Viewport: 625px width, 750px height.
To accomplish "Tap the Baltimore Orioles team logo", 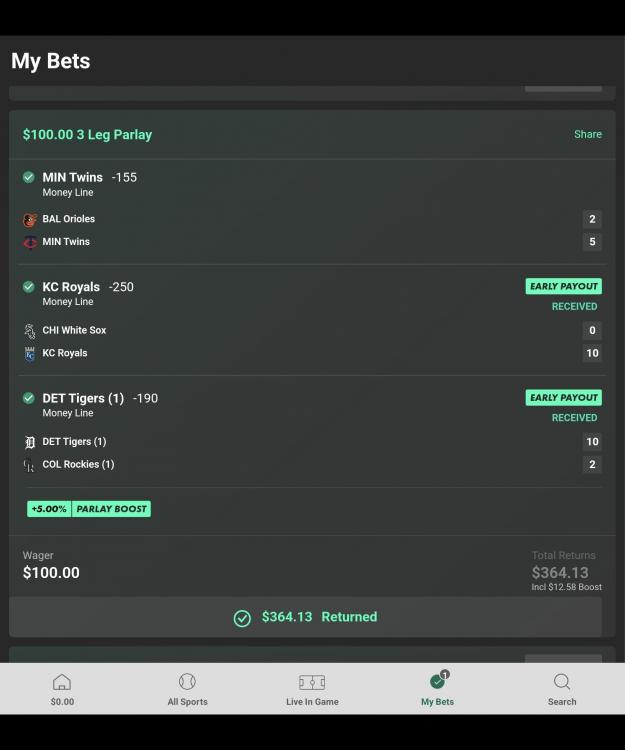I will (29, 220).
